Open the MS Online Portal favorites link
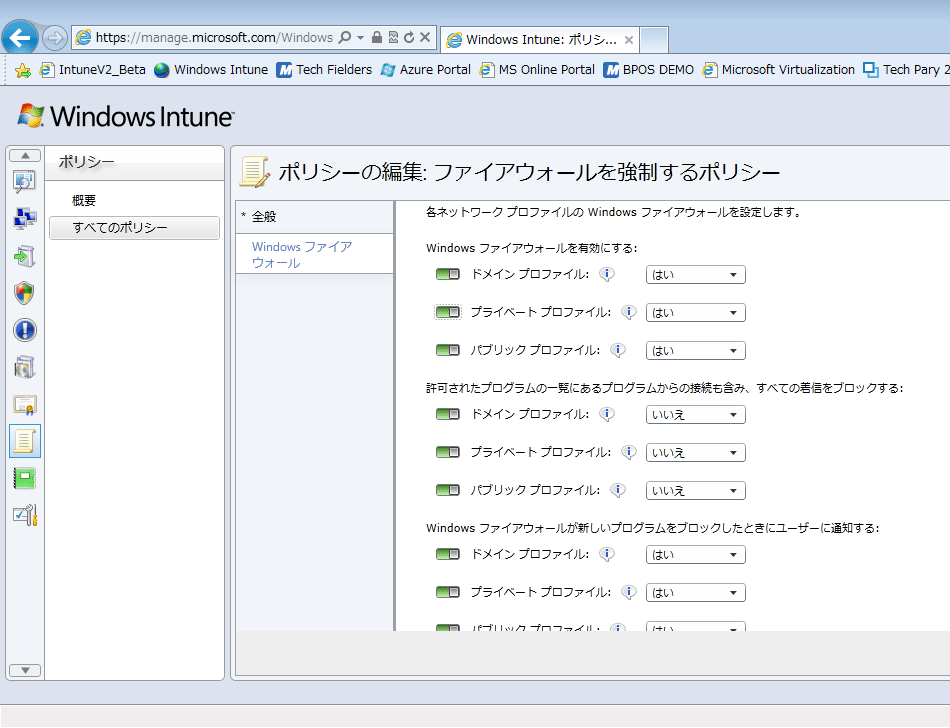The height and width of the screenshot is (728, 950). point(537,70)
